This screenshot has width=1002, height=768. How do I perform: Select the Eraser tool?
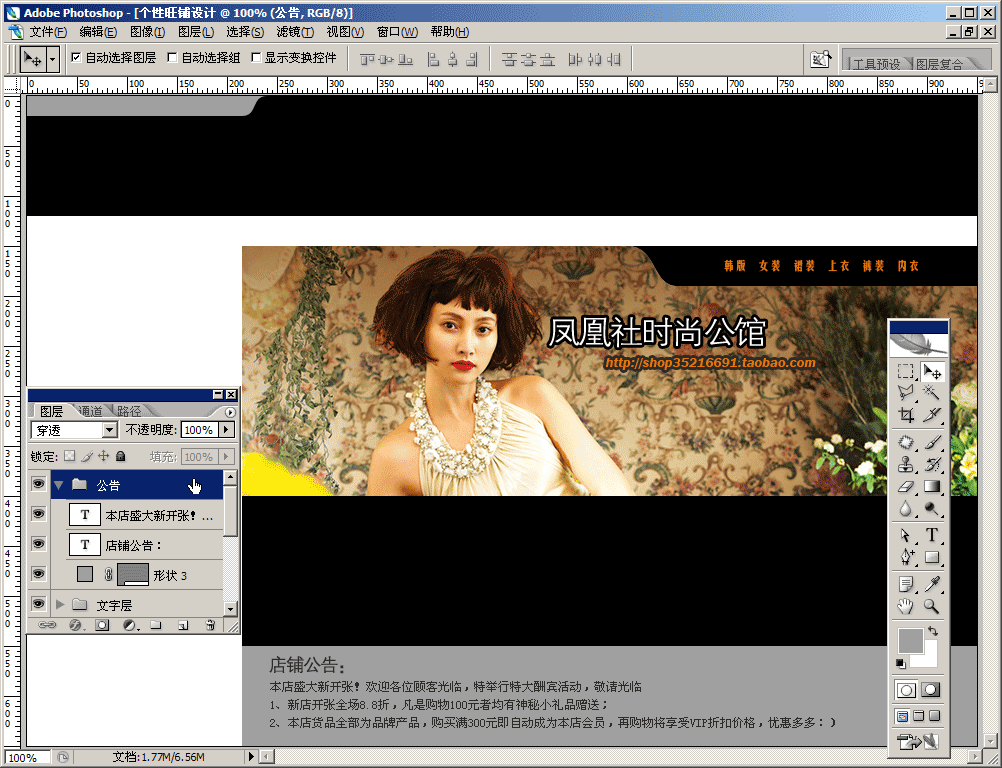906,487
